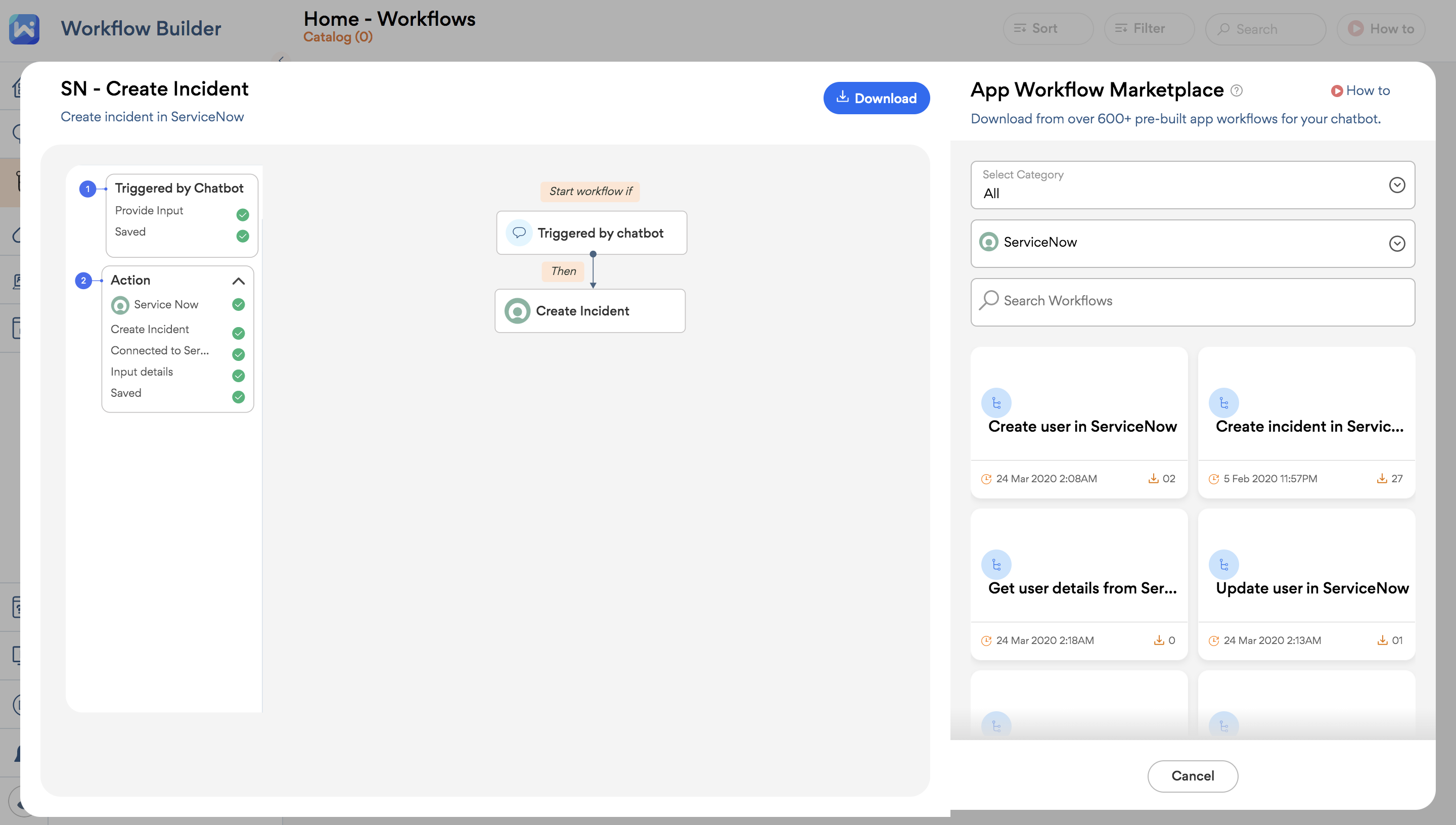Click download count icon on Create incident card
This screenshot has width=1456, height=825.
(x=1382, y=479)
